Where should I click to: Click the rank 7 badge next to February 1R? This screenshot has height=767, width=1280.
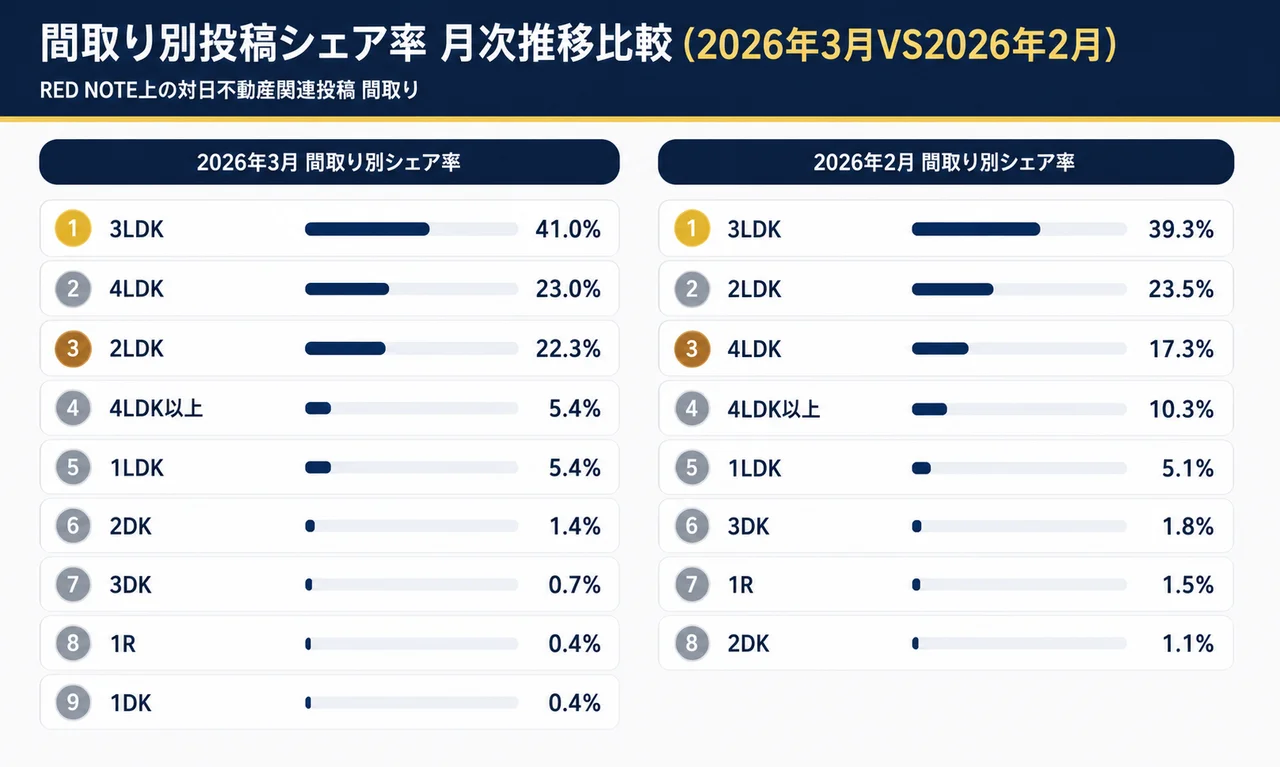coord(692,584)
